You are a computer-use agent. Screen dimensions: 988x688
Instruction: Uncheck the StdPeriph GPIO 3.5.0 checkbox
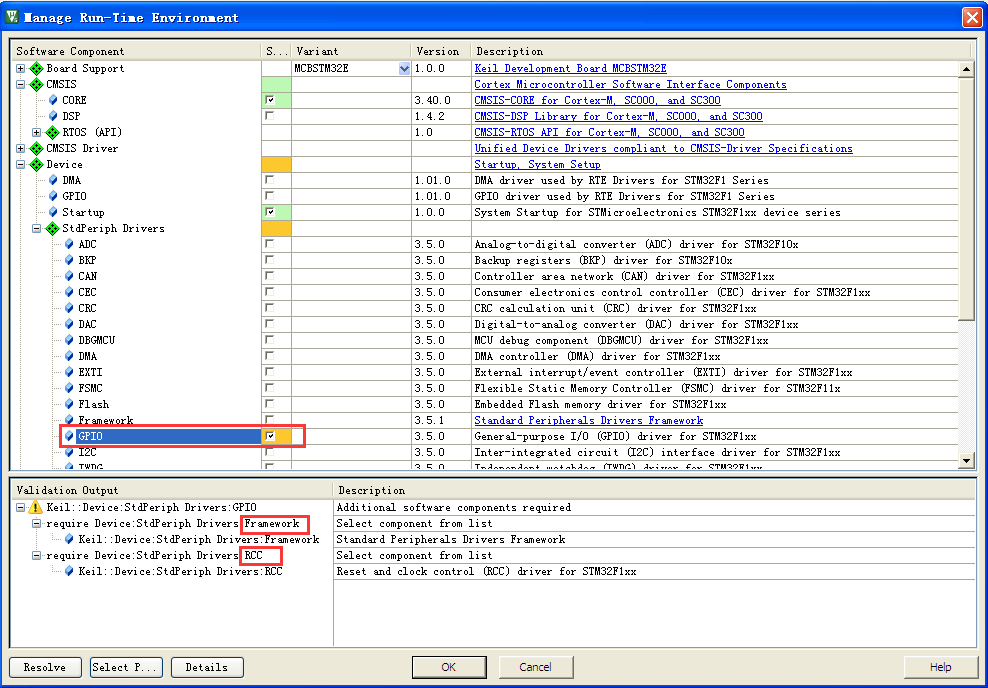[270, 436]
